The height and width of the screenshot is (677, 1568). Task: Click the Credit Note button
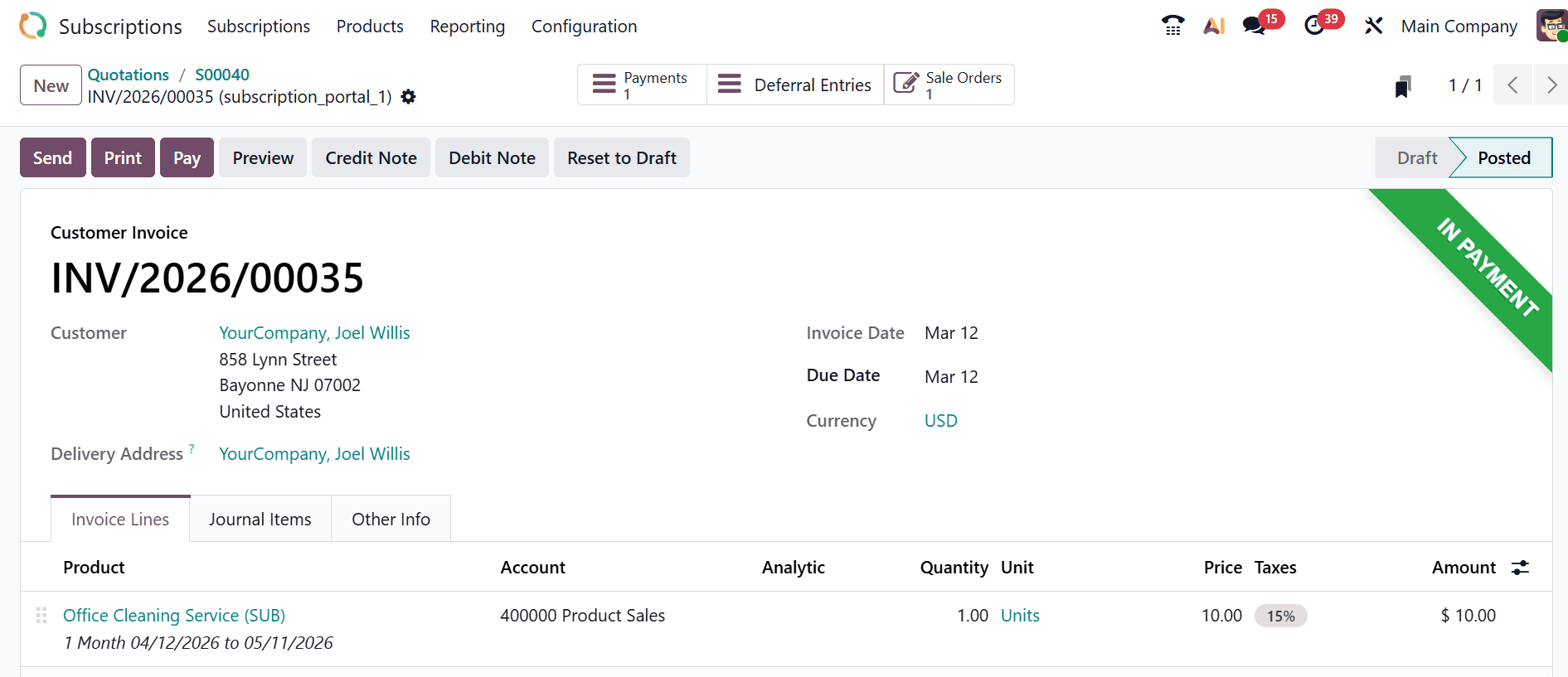click(x=371, y=158)
